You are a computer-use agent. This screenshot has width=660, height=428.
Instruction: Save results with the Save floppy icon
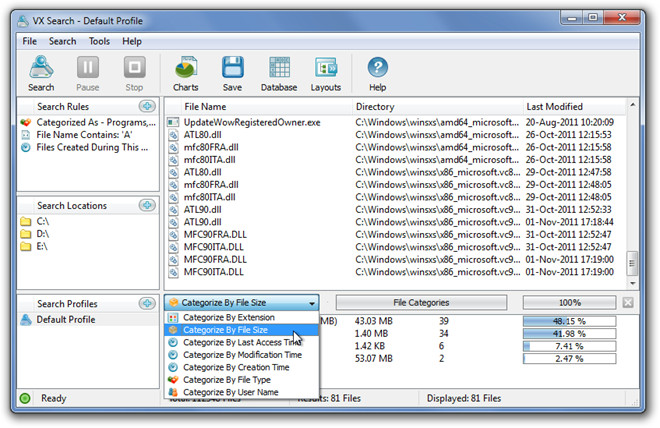pos(232,73)
